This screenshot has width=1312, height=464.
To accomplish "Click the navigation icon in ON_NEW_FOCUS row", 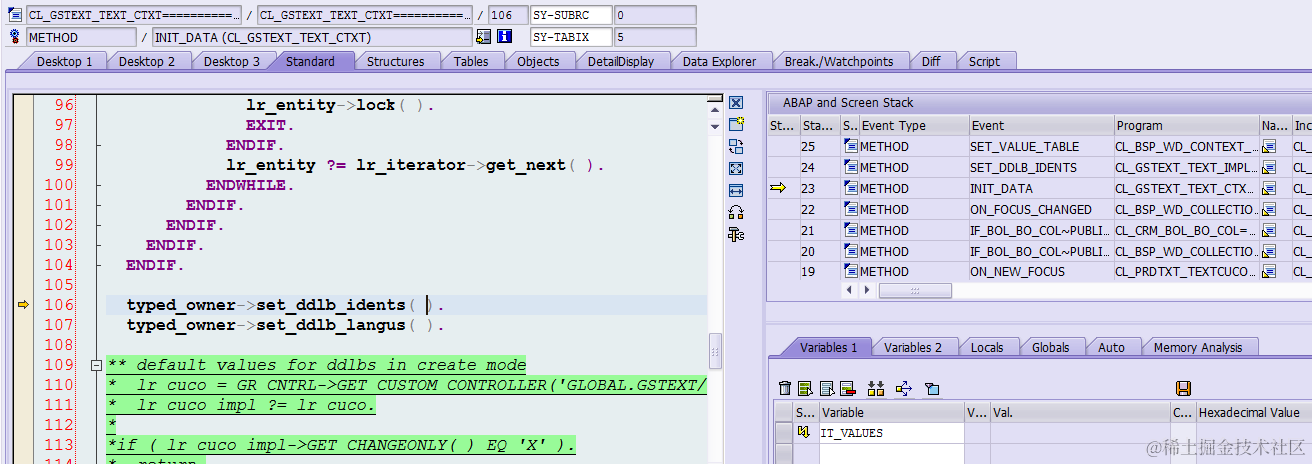I will pos(1269,271).
